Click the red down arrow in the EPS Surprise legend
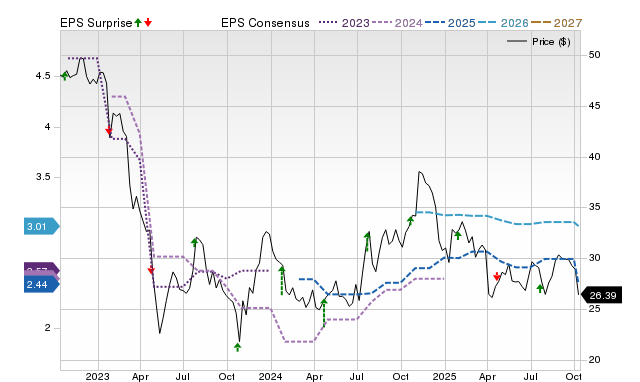Image resolution: width=640 pixels, height=382 pixels. pos(148,22)
